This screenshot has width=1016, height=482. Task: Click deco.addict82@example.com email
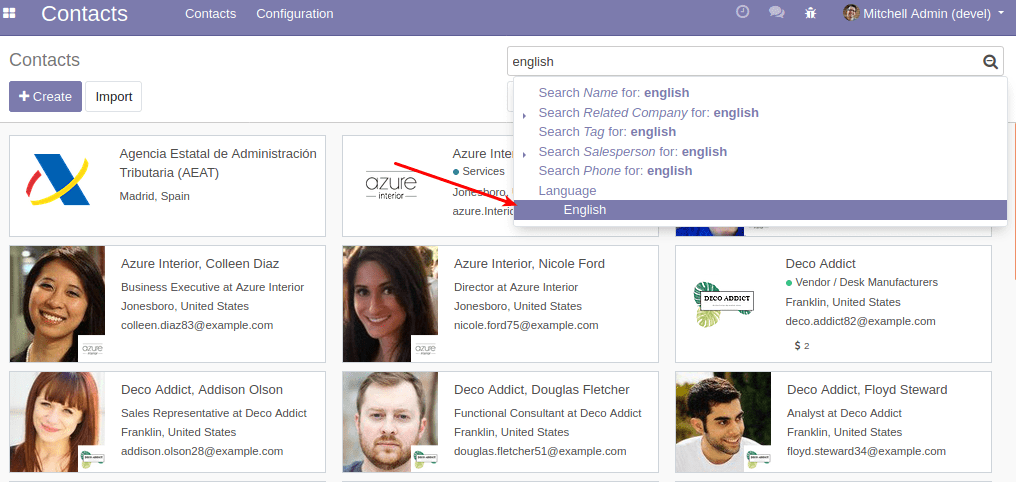tap(860, 321)
